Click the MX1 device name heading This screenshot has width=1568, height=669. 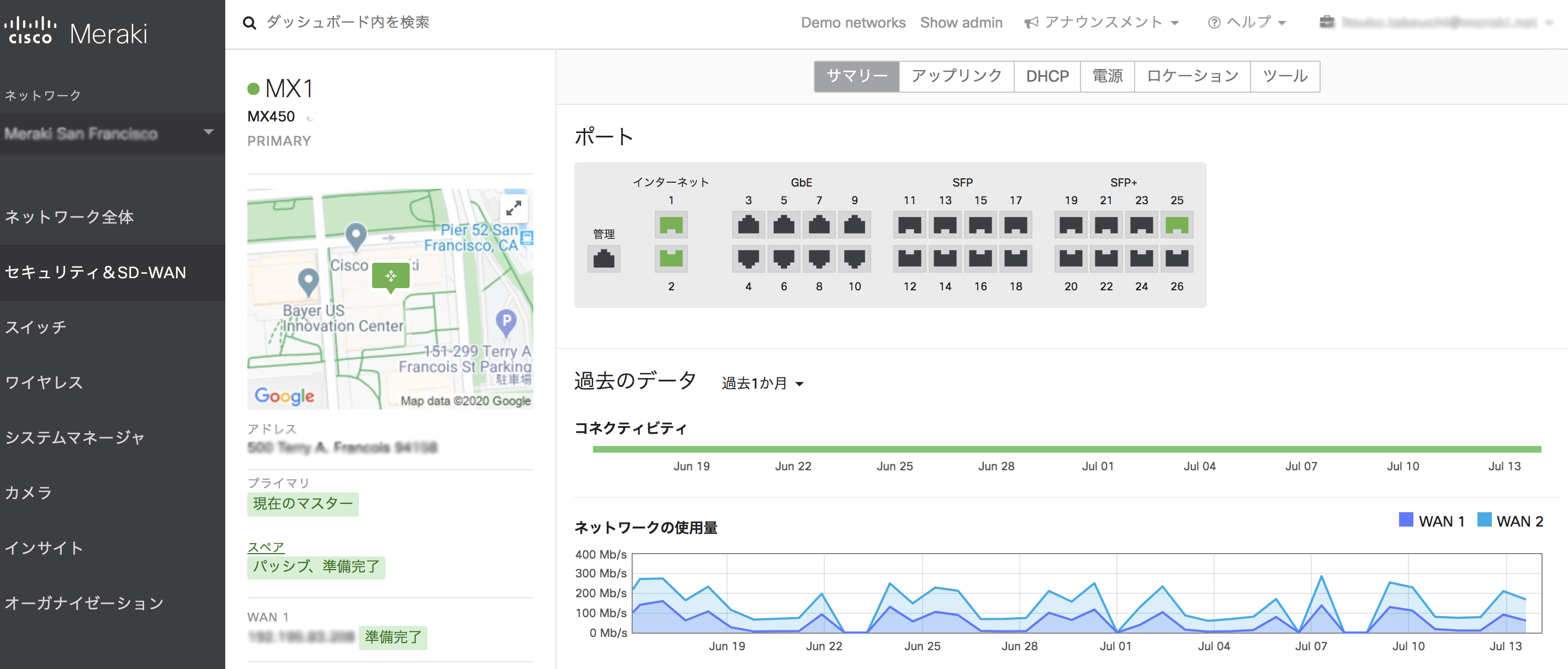289,89
